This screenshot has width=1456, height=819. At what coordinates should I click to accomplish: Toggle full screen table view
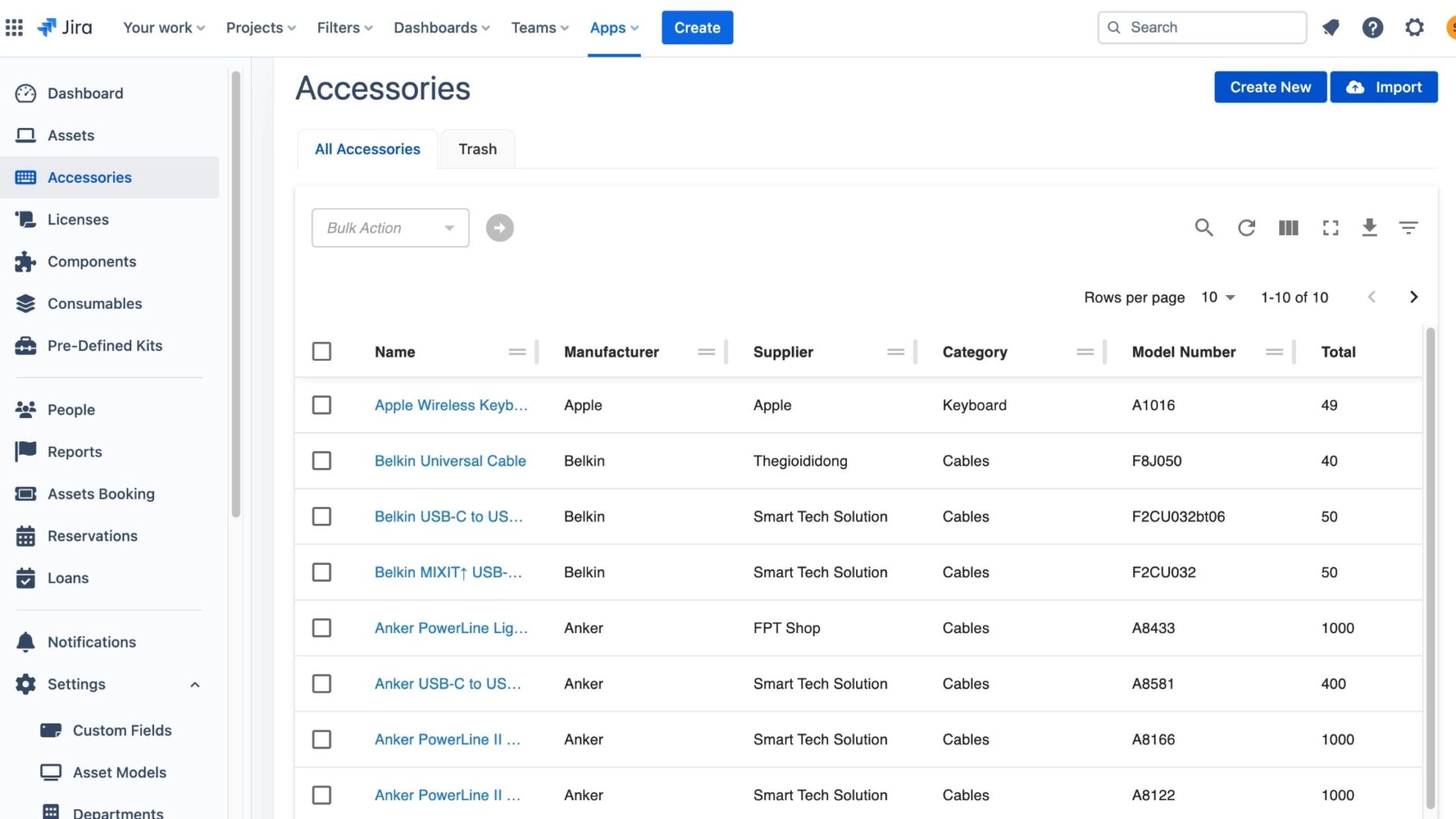[1330, 227]
